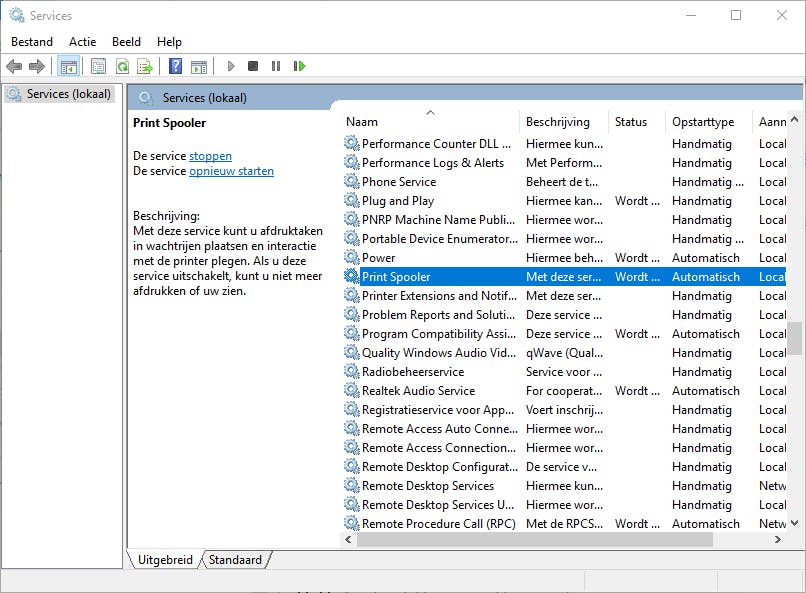Click the Show/Hide Console Tree icon
The height and width of the screenshot is (593, 806).
click(68, 66)
